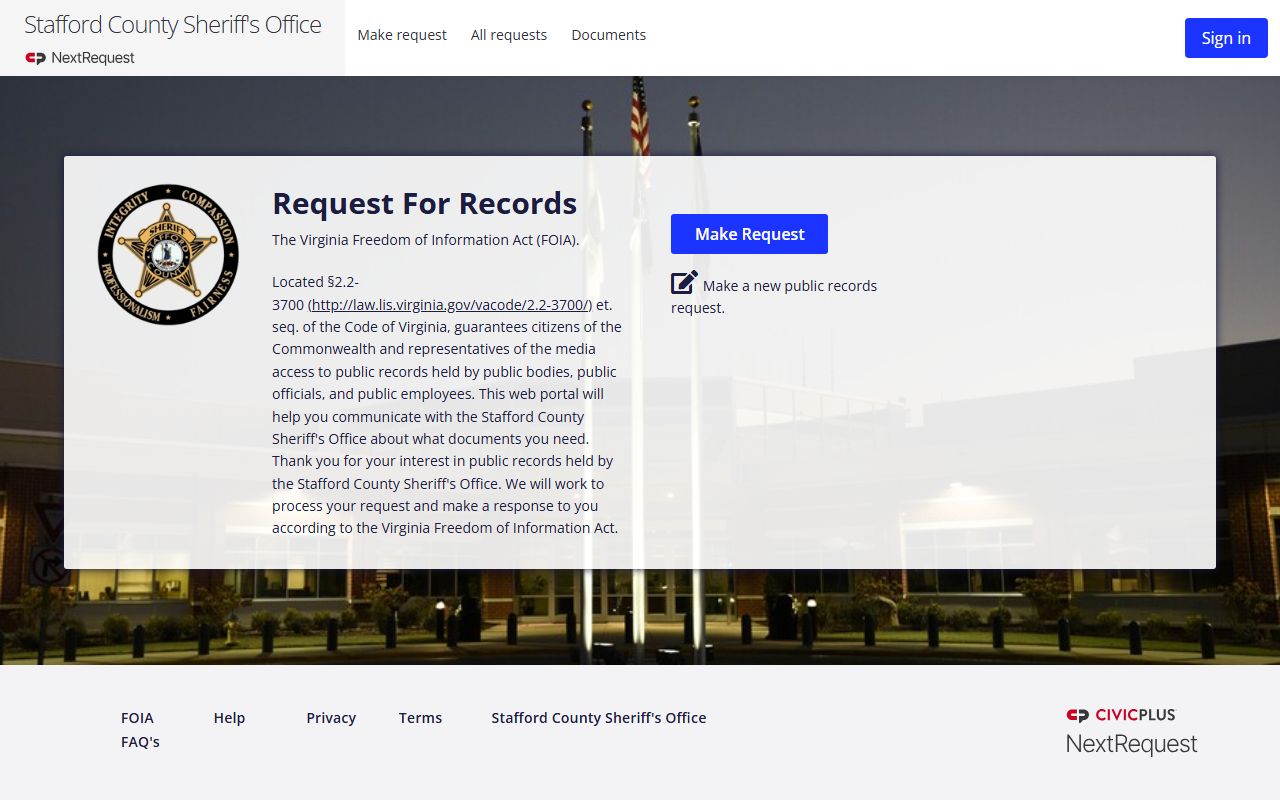Click 'The Virginia Freedom of Information Act (FOIA).' text
The height and width of the screenshot is (800, 1280).
tap(426, 240)
